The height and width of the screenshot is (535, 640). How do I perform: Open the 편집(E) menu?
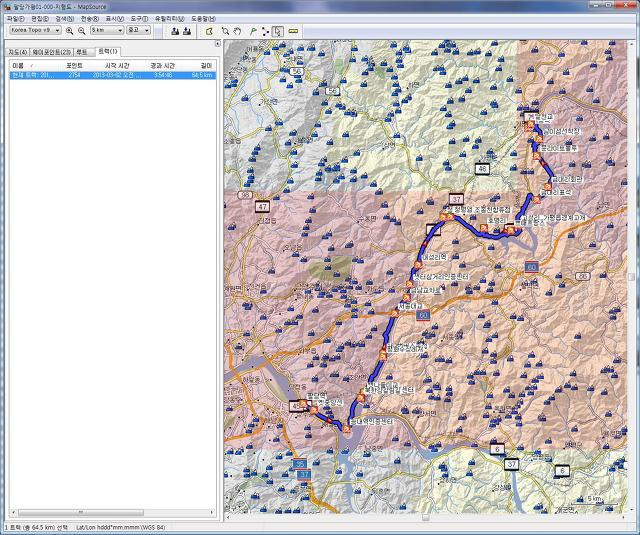[x=40, y=19]
